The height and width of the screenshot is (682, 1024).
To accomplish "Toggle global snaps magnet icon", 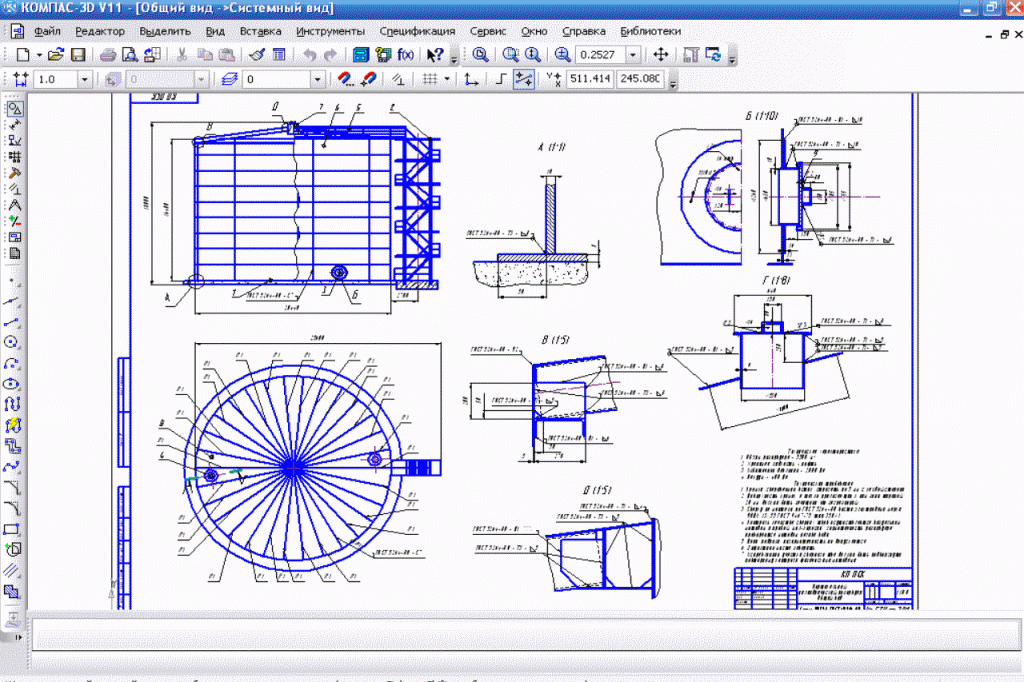I will pos(345,79).
